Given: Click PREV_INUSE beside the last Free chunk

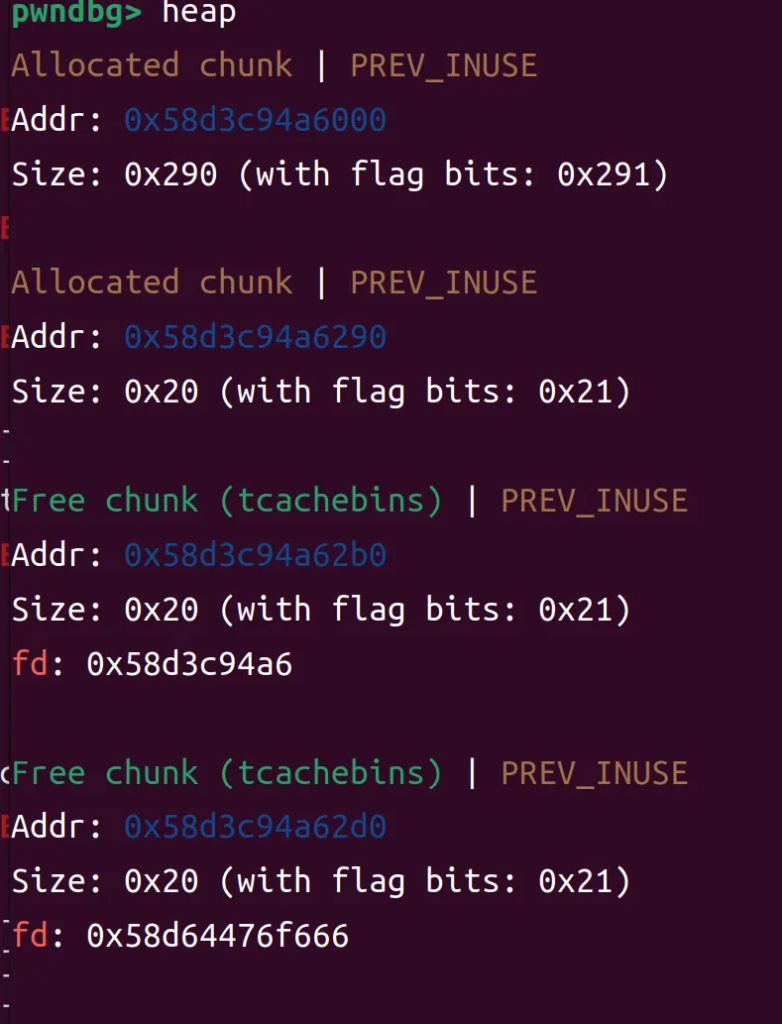Looking at the screenshot, I should 594,773.
